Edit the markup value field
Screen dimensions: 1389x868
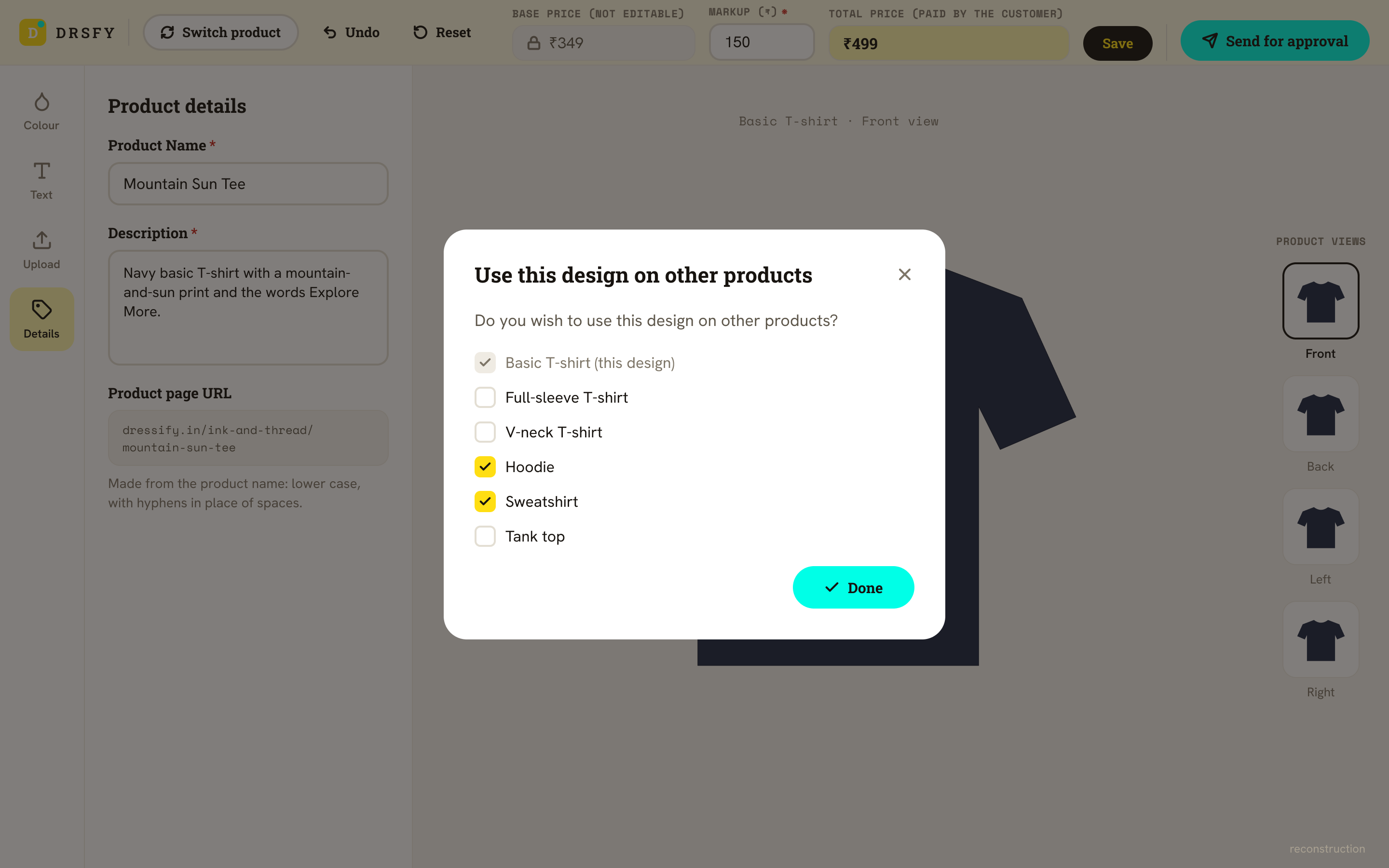[x=762, y=42]
